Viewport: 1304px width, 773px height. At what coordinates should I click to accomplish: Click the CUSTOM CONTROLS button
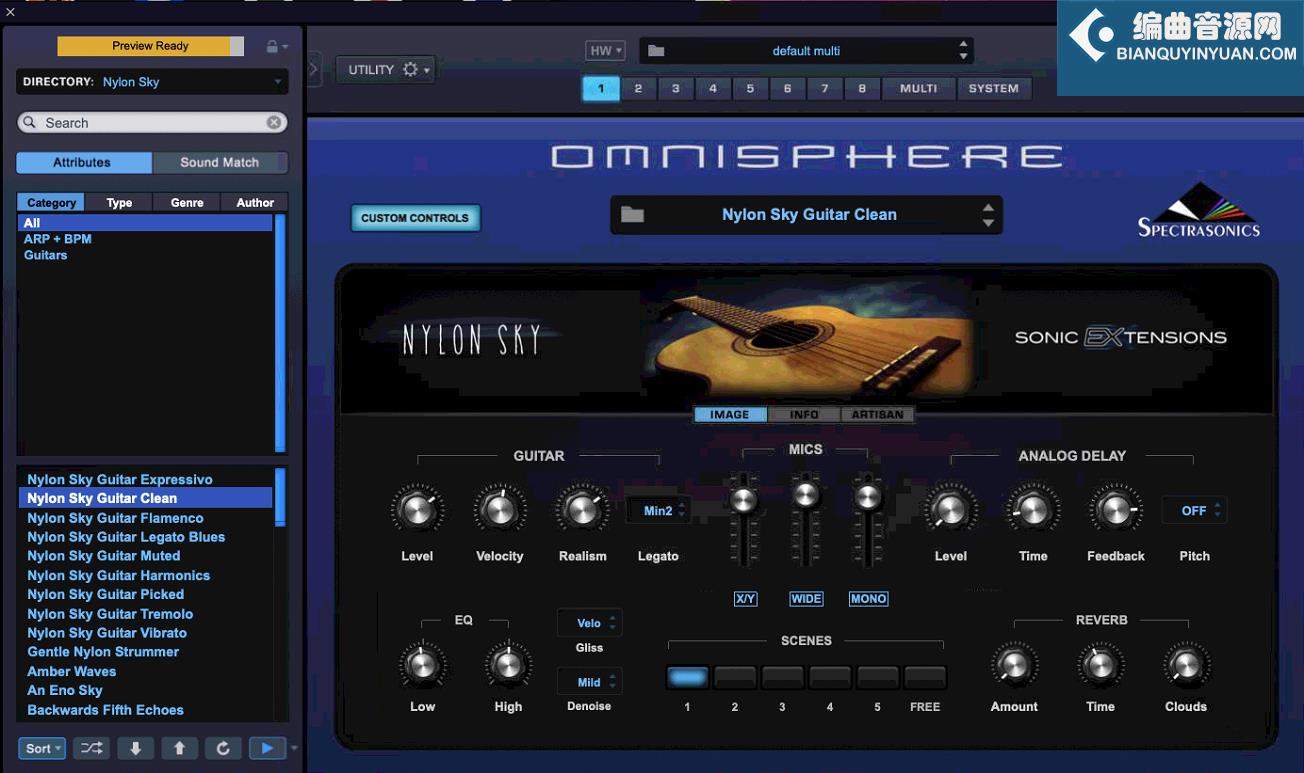415,218
